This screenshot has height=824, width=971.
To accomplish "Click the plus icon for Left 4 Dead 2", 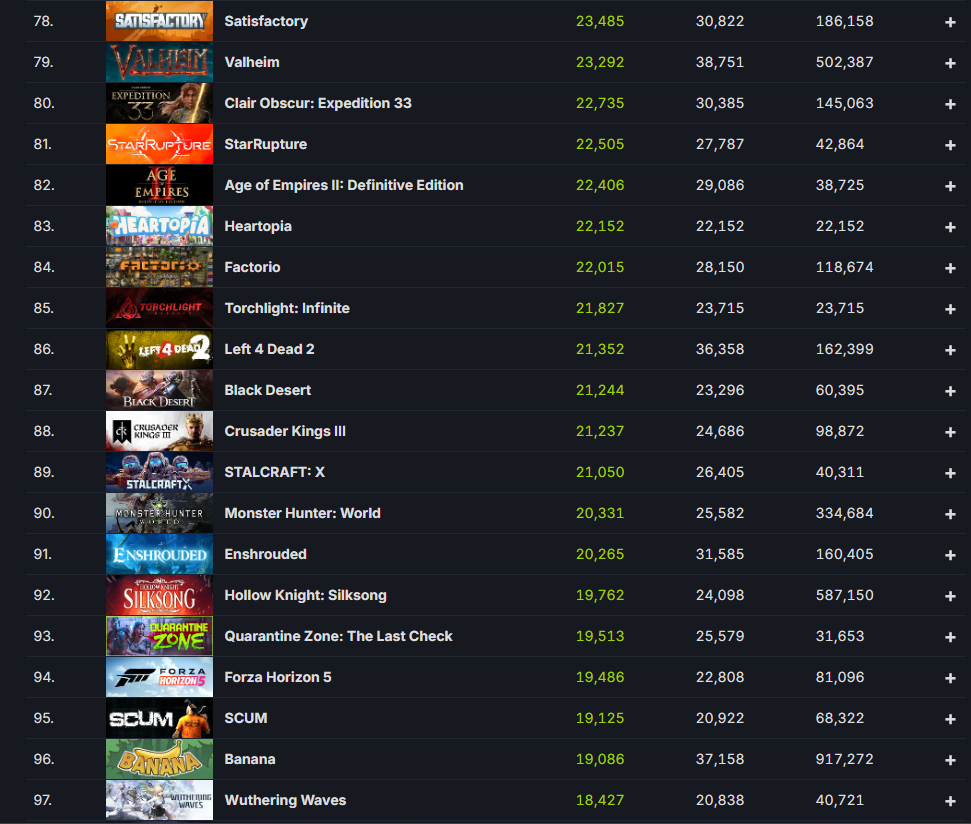I will click(x=950, y=350).
